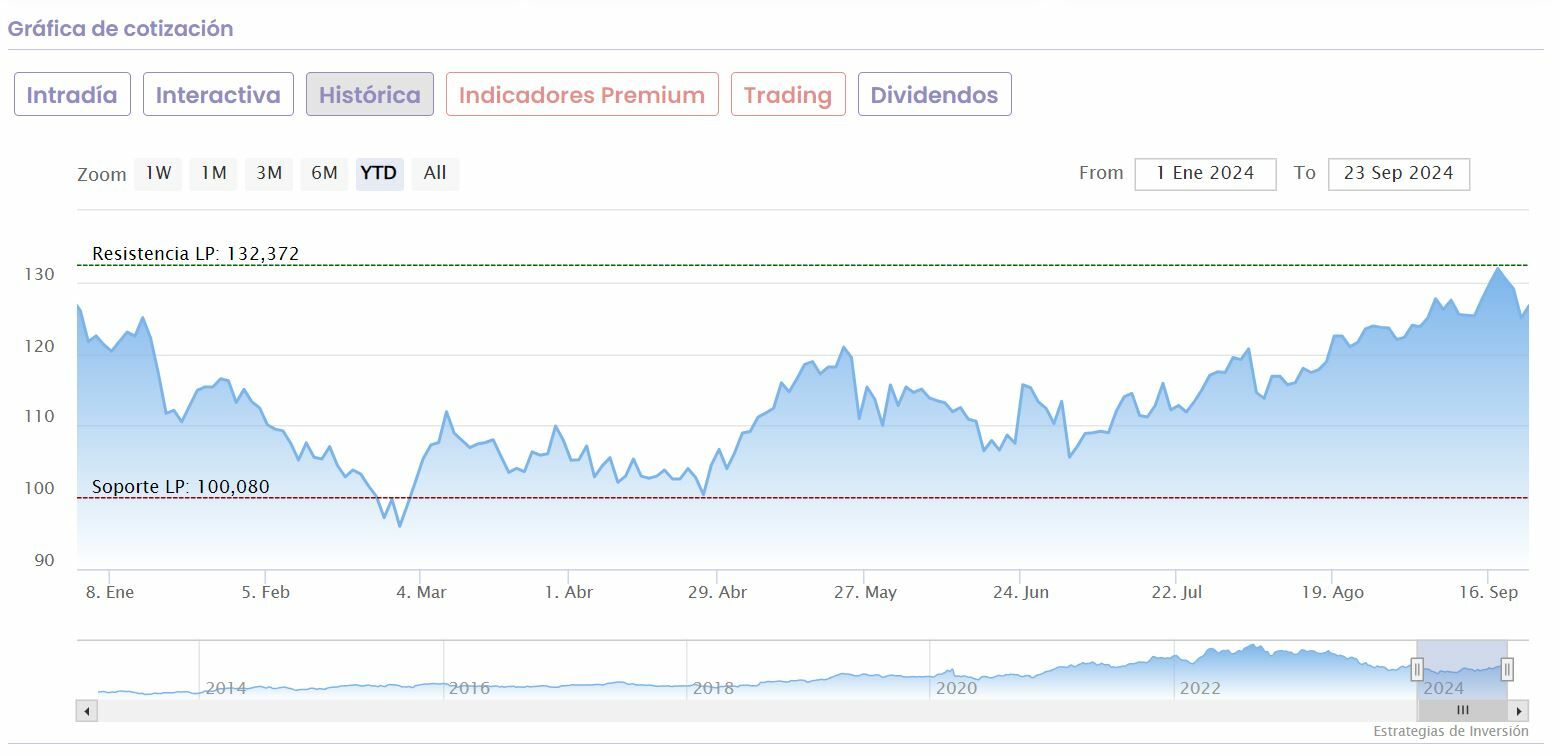
Task: Click the From date field
Action: pyautogui.click(x=1205, y=173)
